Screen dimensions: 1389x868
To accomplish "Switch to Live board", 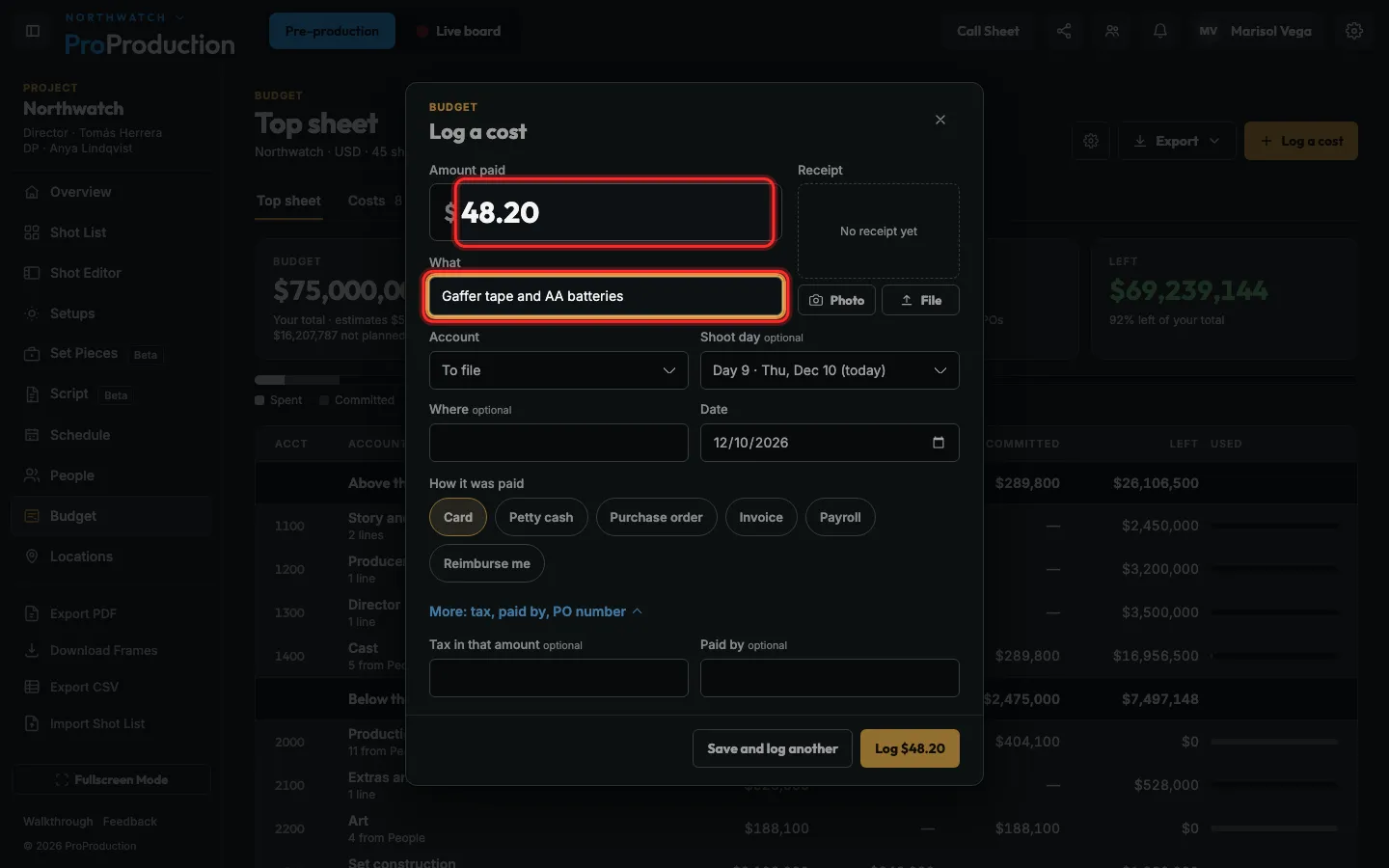I will pyautogui.click(x=459, y=31).
